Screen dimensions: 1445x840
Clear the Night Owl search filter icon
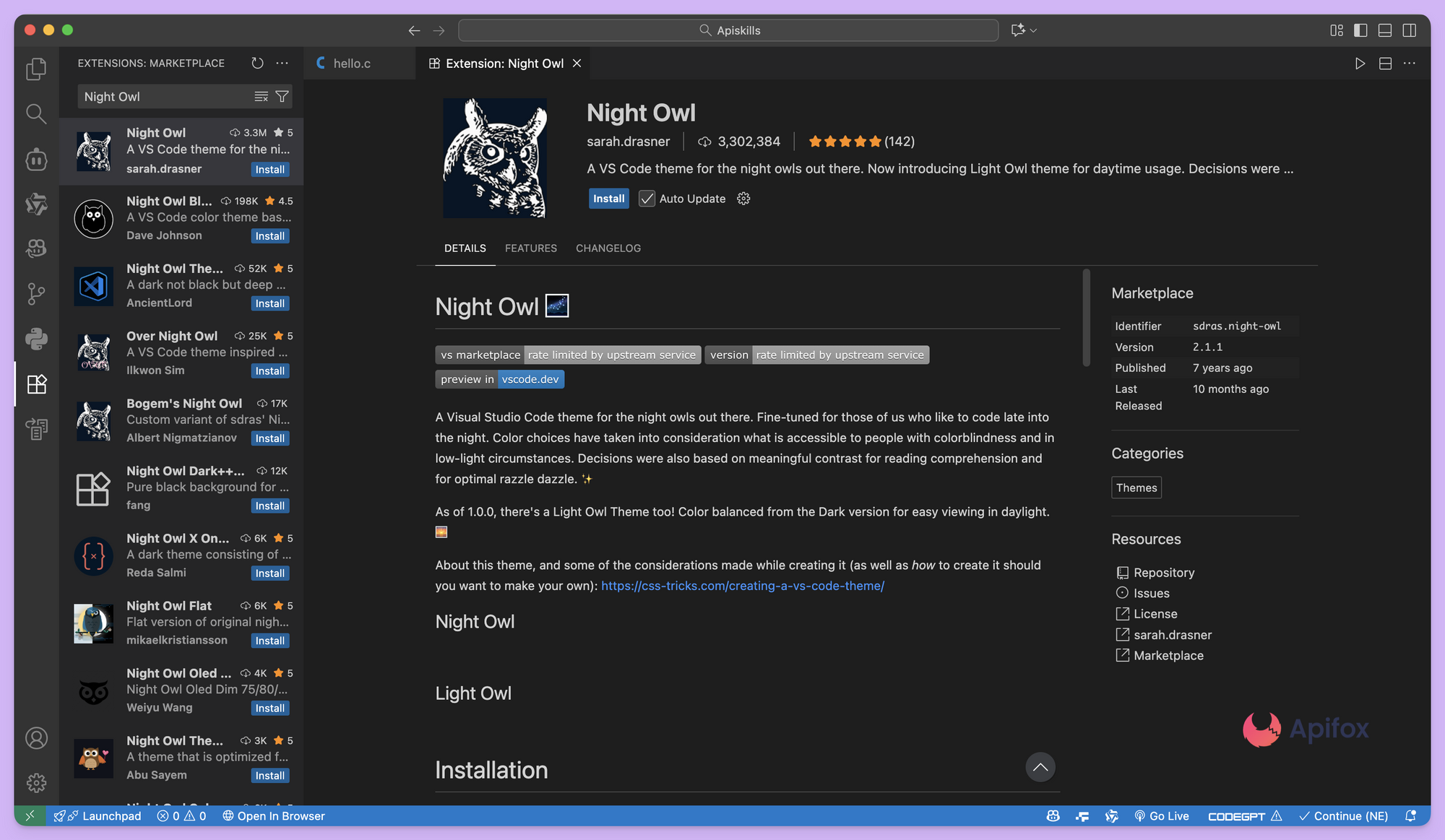261,96
